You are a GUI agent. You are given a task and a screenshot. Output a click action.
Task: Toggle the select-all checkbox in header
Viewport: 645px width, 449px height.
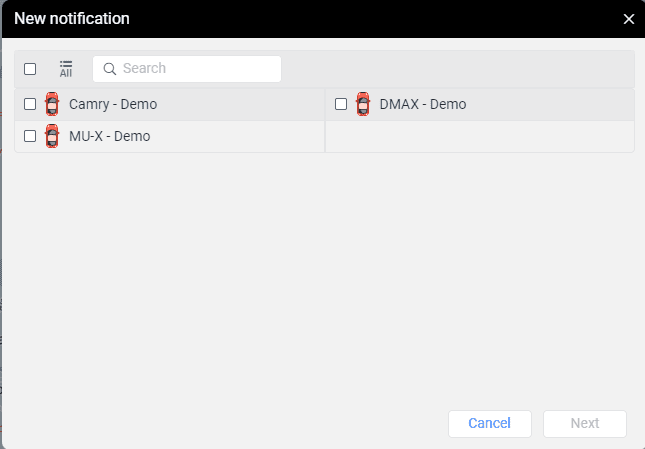[30, 69]
